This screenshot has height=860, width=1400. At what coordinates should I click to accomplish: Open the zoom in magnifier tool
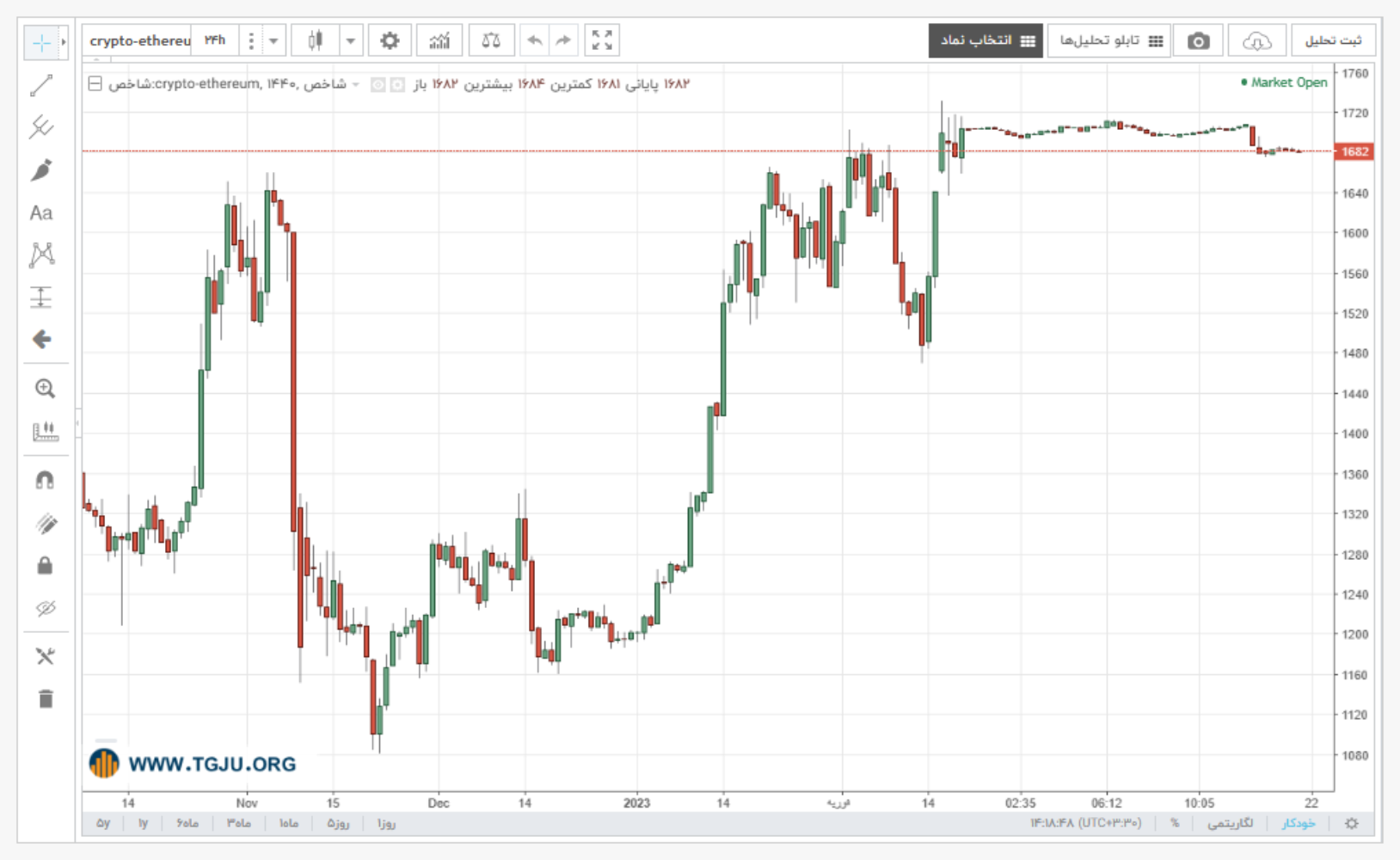(45, 389)
